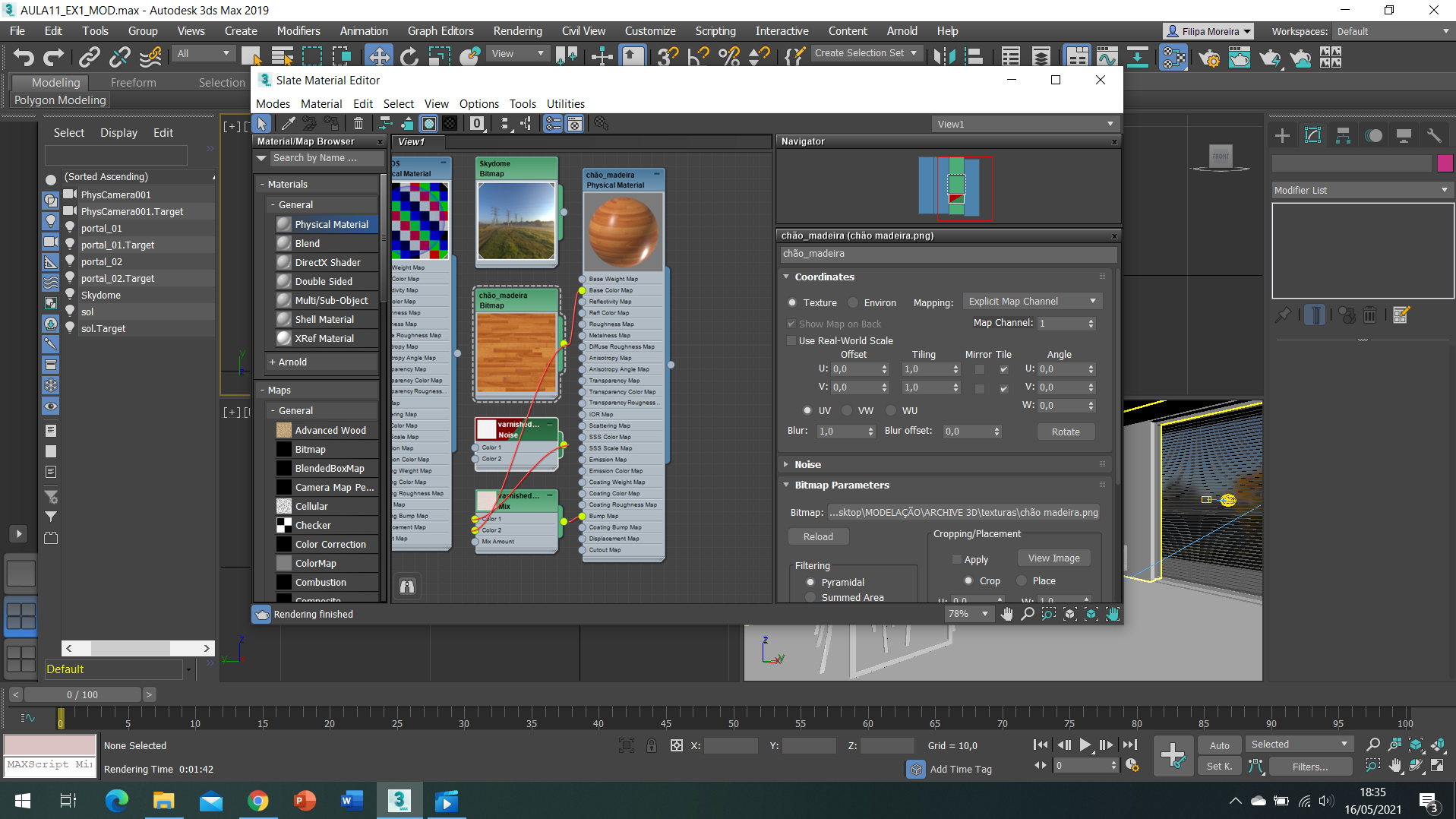1456x819 pixels.
Task: Click the delete trash icon in Slate toolbar
Action: pyautogui.click(x=358, y=124)
